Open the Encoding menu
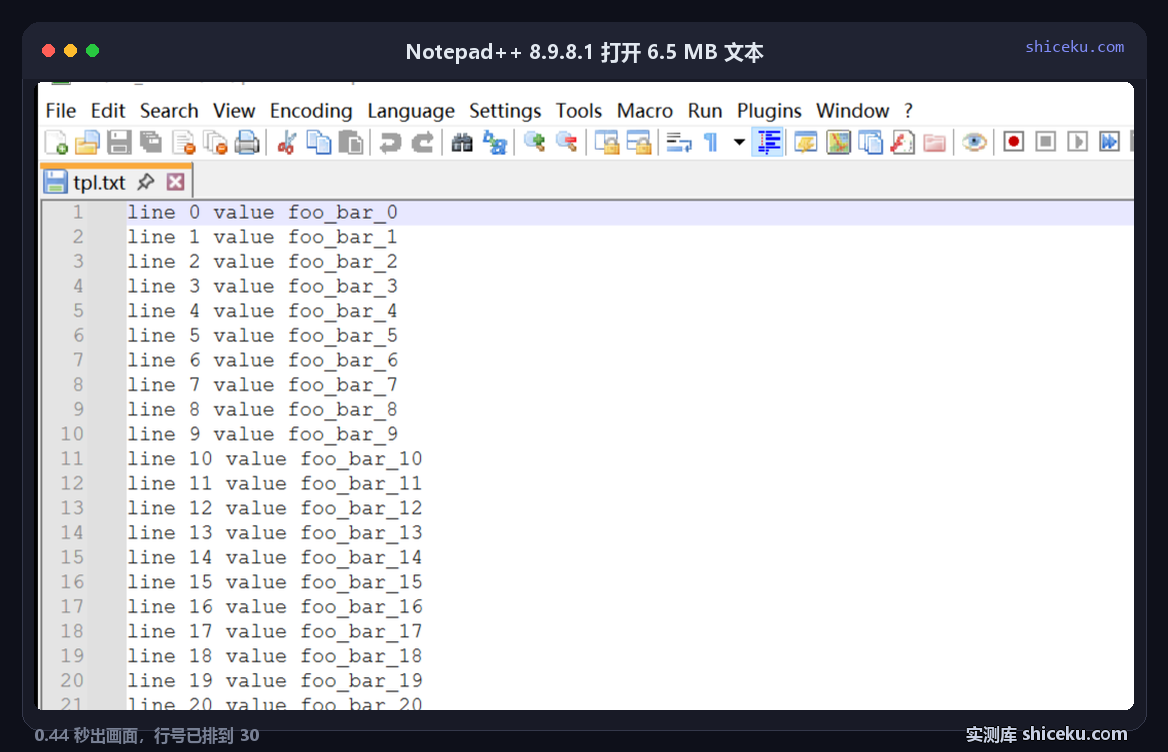 click(x=311, y=111)
